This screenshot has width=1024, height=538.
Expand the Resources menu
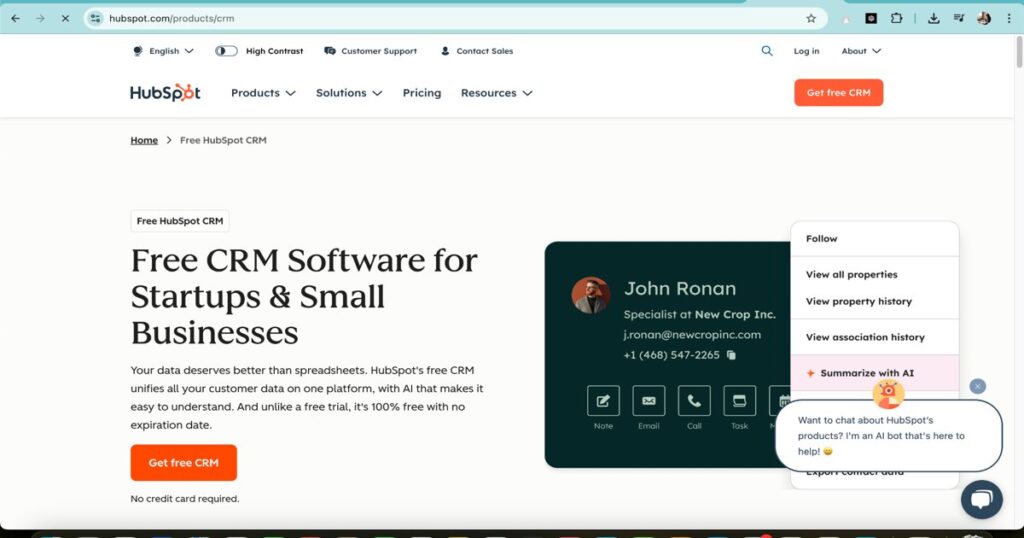[x=496, y=93]
